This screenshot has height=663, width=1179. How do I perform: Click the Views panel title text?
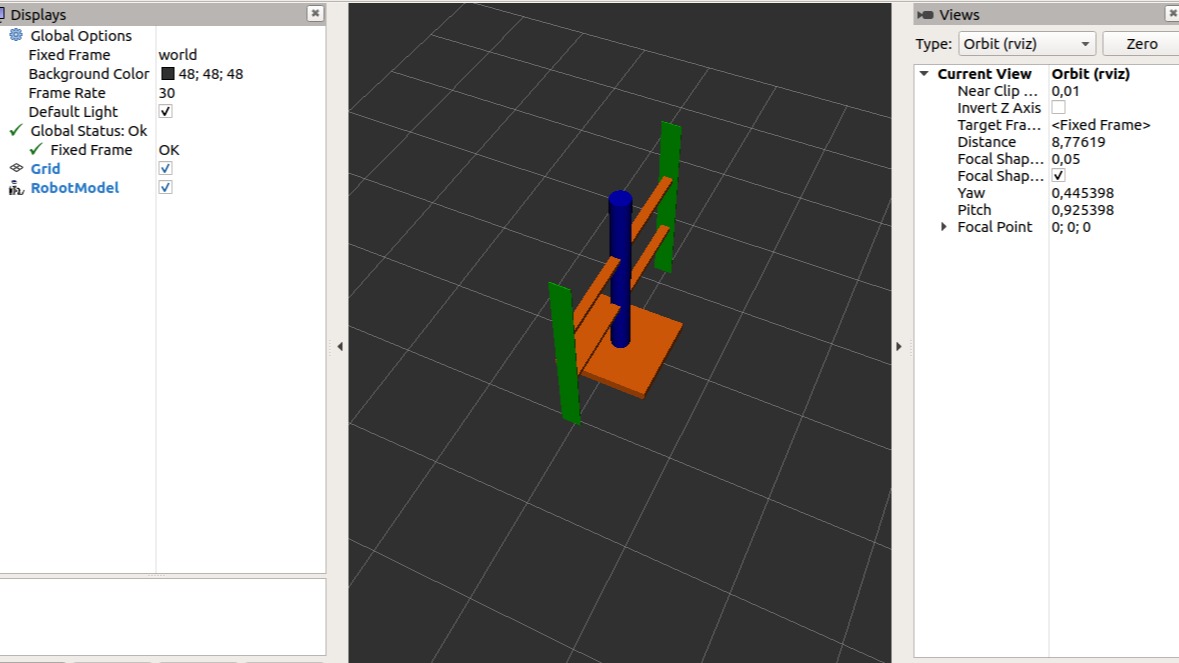click(x=959, y=14)
